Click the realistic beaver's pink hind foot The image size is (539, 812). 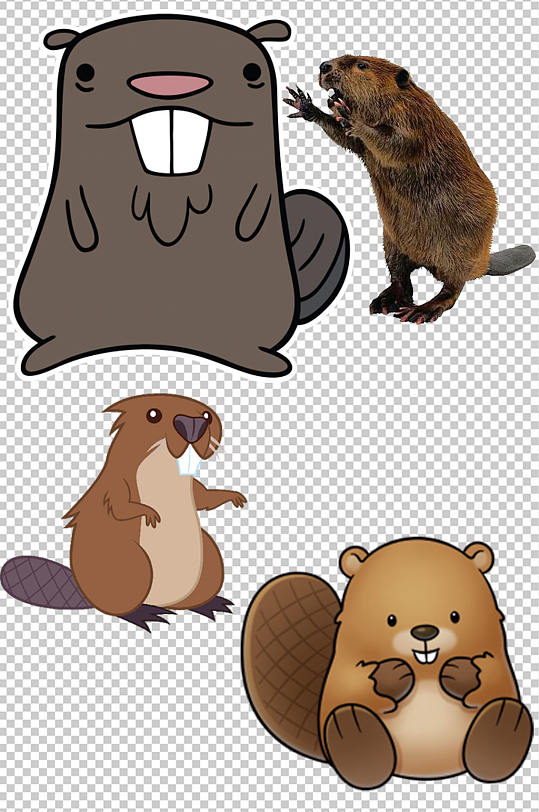[414, 314]
